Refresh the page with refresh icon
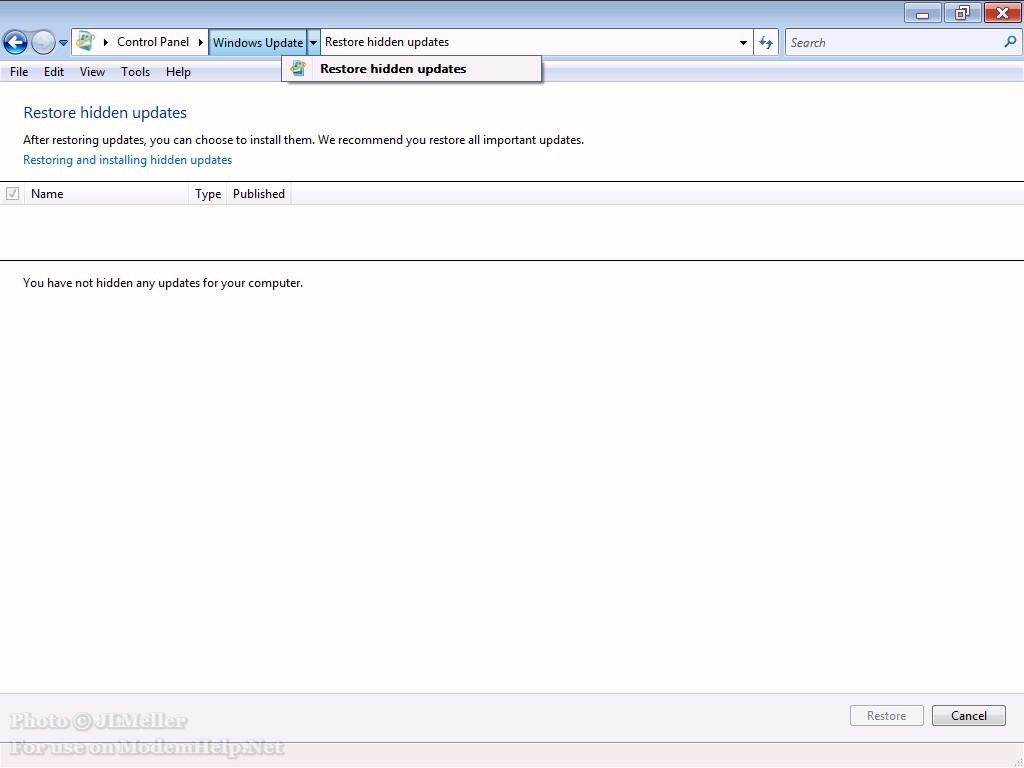 [x=766, y=42]
